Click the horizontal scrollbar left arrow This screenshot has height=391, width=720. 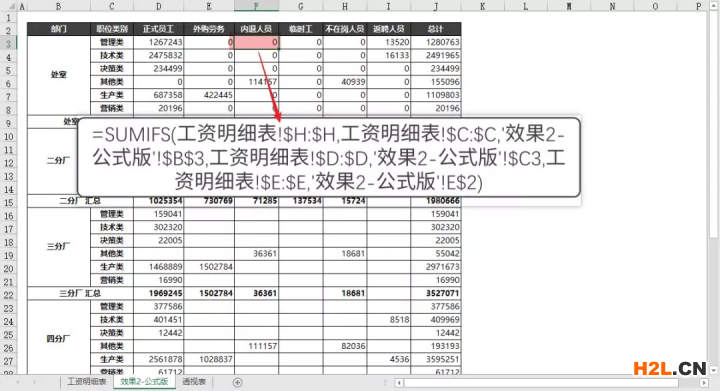(399, 382)
